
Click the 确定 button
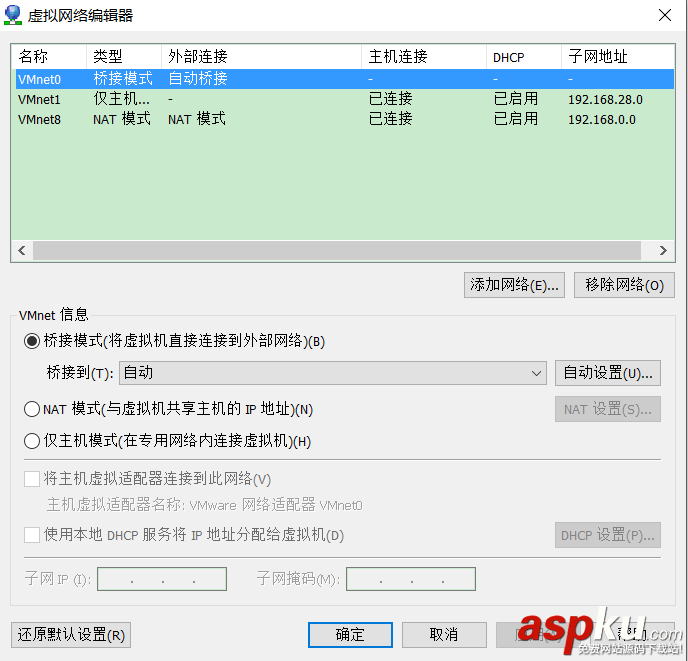350,635
